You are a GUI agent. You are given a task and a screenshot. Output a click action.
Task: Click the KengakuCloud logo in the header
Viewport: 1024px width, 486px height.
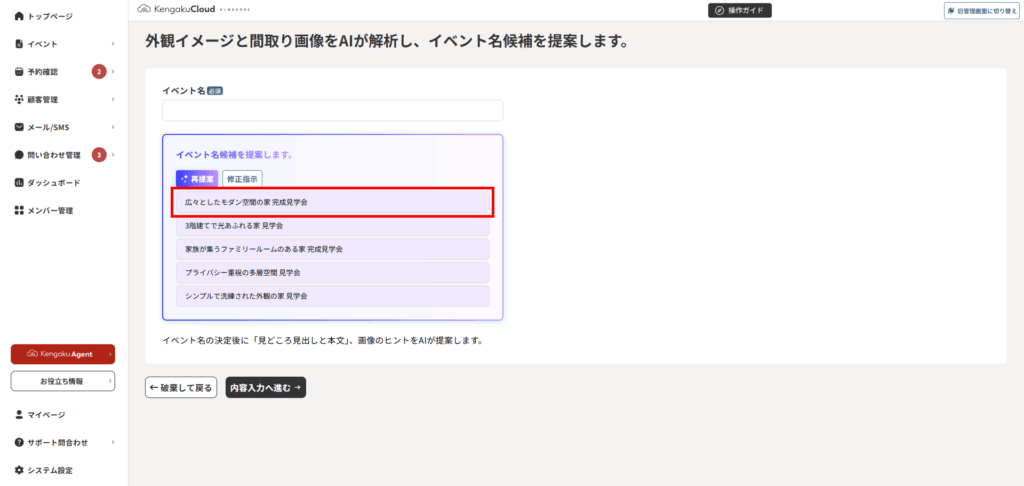click(193, 10)
